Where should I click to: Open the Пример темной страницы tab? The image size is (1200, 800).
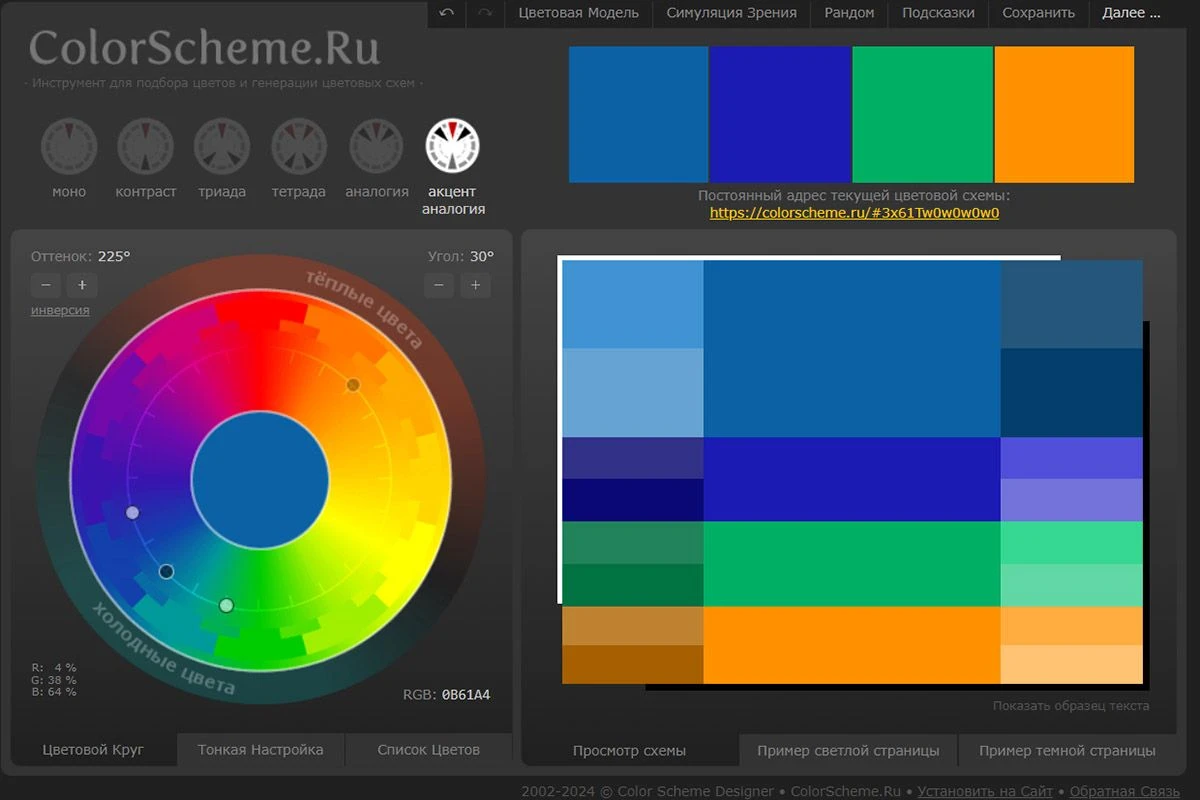[1067, 750]
